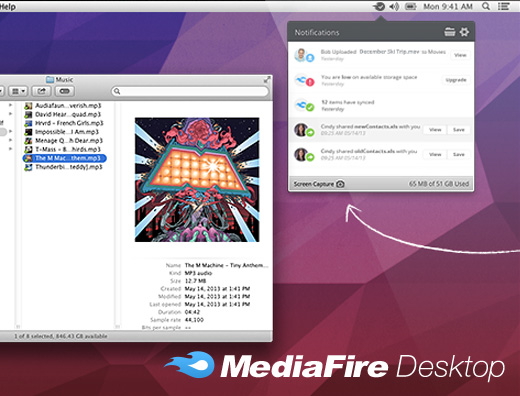The image size is (520, 396).
Task: Expand triangle beside the highlighted sidebar item
Action: (x=11, y=131)
